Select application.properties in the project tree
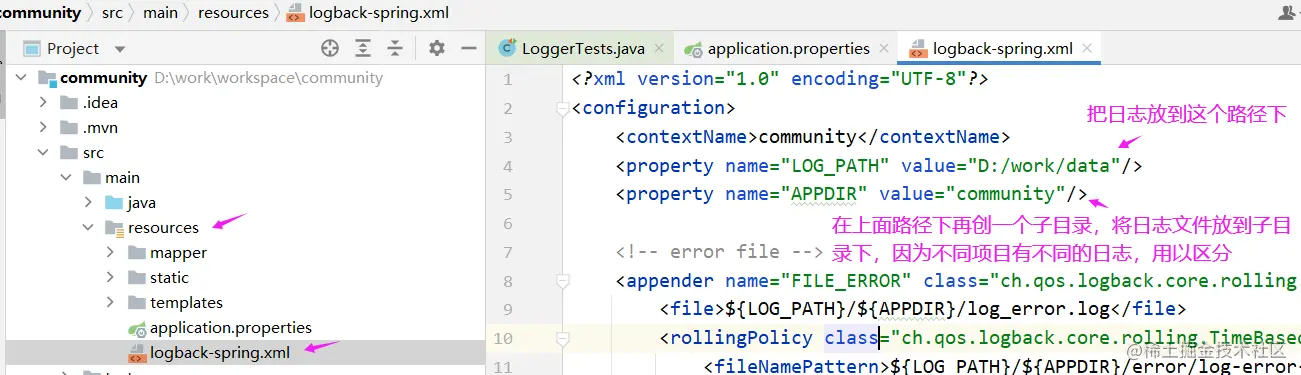 (x=230, y=327)
